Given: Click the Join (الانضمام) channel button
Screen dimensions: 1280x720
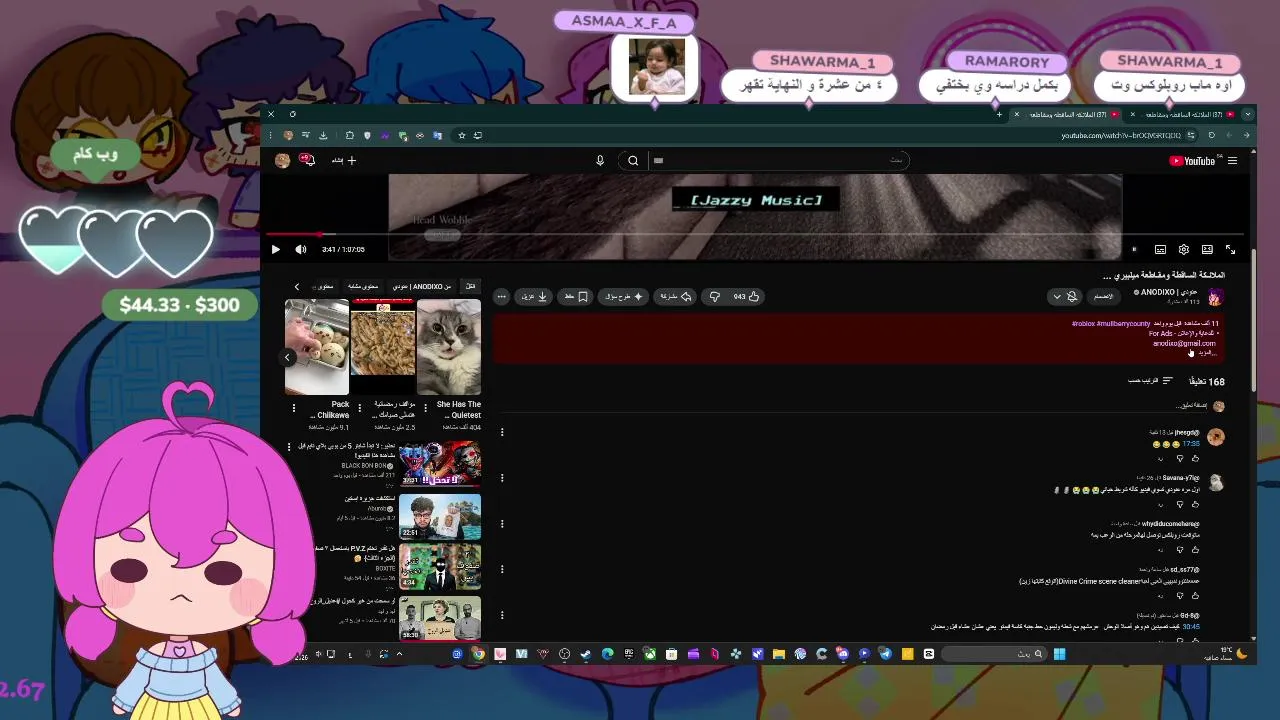Looking at the screenshot, I should [1103, 296].
